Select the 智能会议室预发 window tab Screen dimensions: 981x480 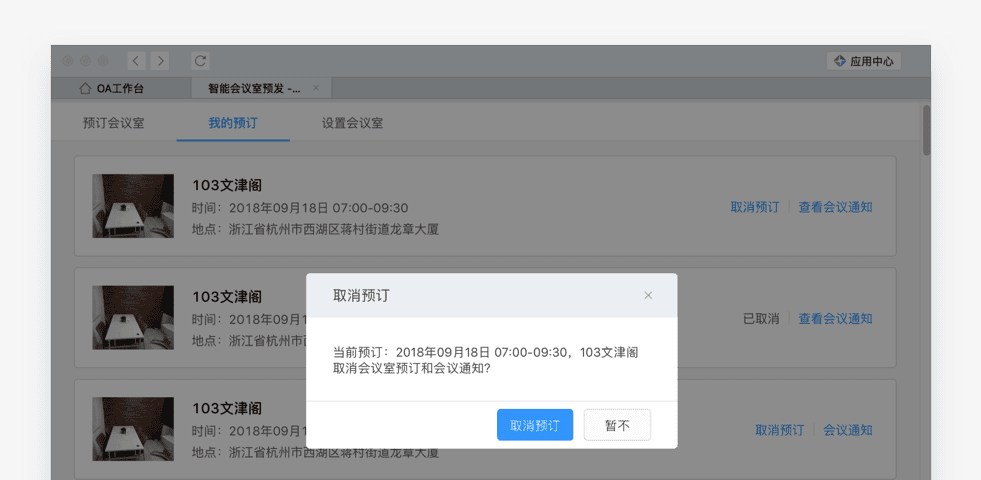tap(254, 88)
